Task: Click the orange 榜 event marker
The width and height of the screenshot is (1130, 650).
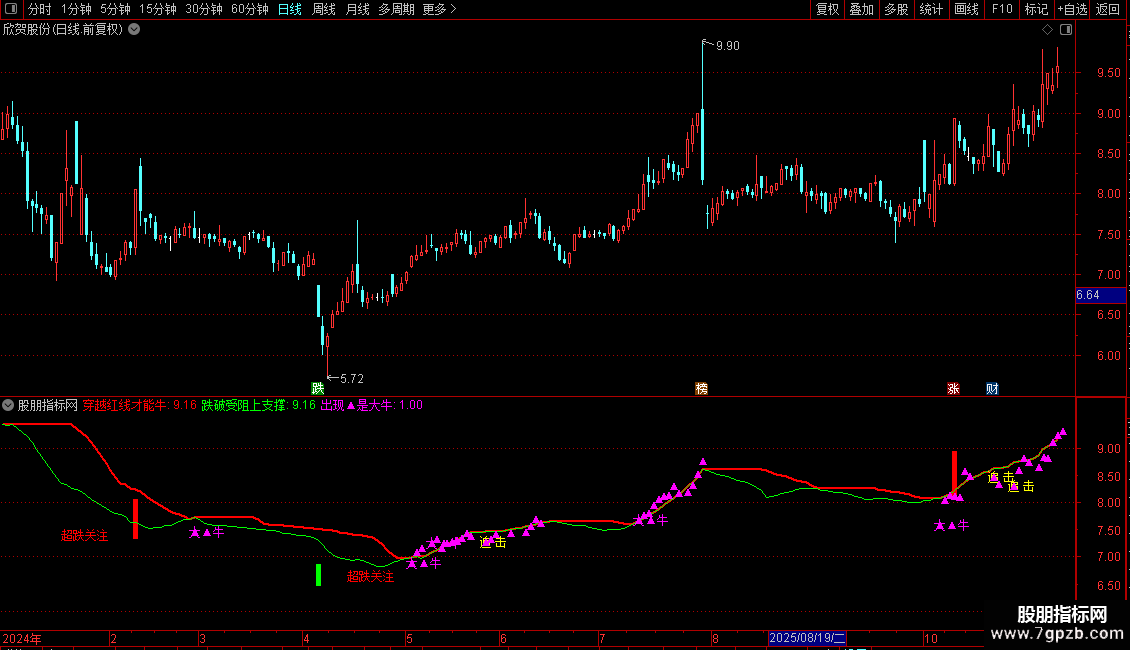Action: [701, 388]
